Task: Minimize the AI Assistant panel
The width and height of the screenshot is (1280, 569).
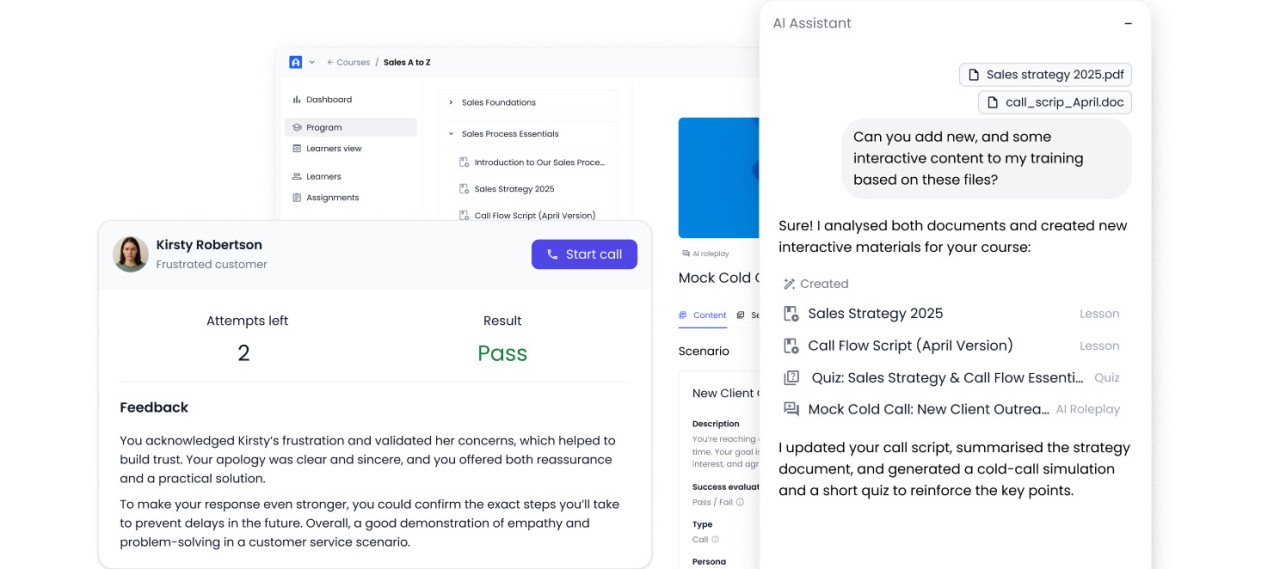Action: [x=1128, y=24]
